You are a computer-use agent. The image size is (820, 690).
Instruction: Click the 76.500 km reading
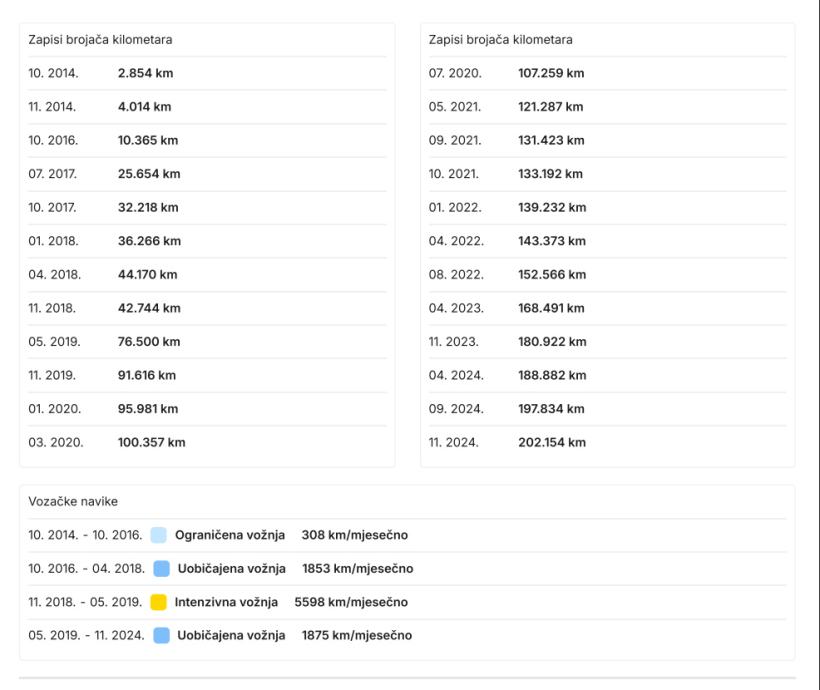[x=149, y=341]
